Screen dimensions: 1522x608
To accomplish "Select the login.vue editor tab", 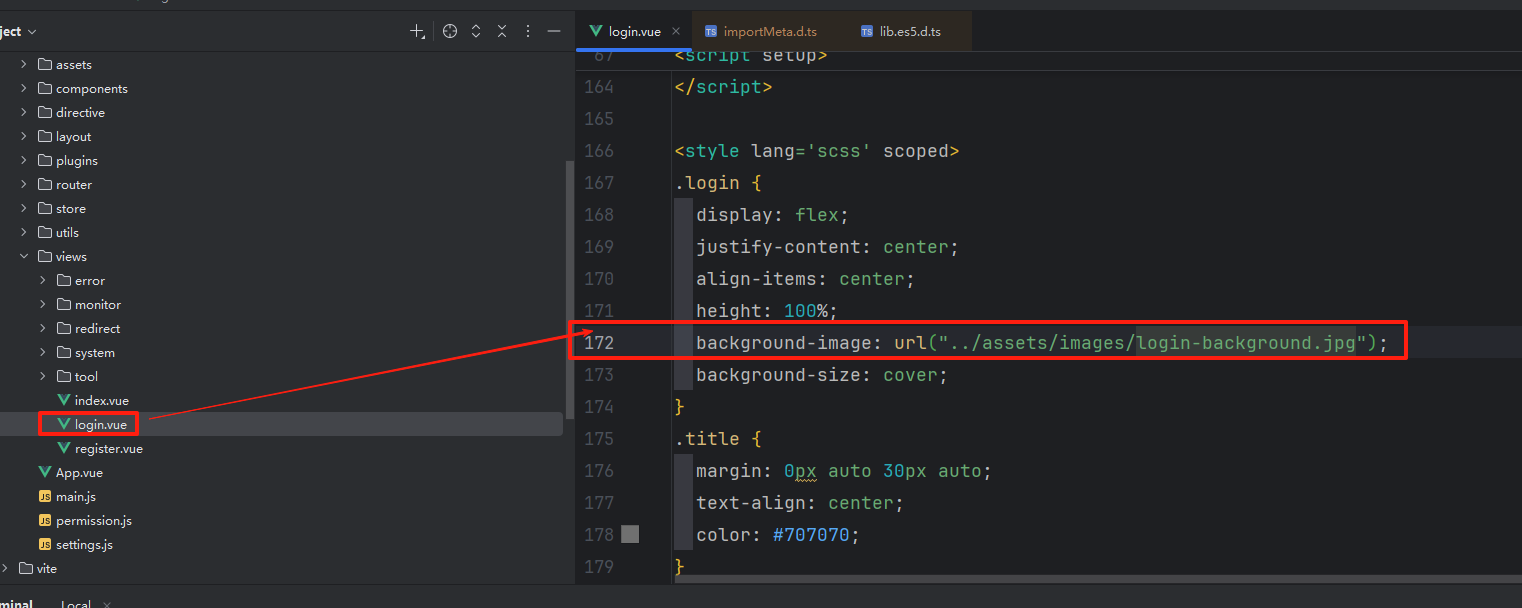I will 634,31.
